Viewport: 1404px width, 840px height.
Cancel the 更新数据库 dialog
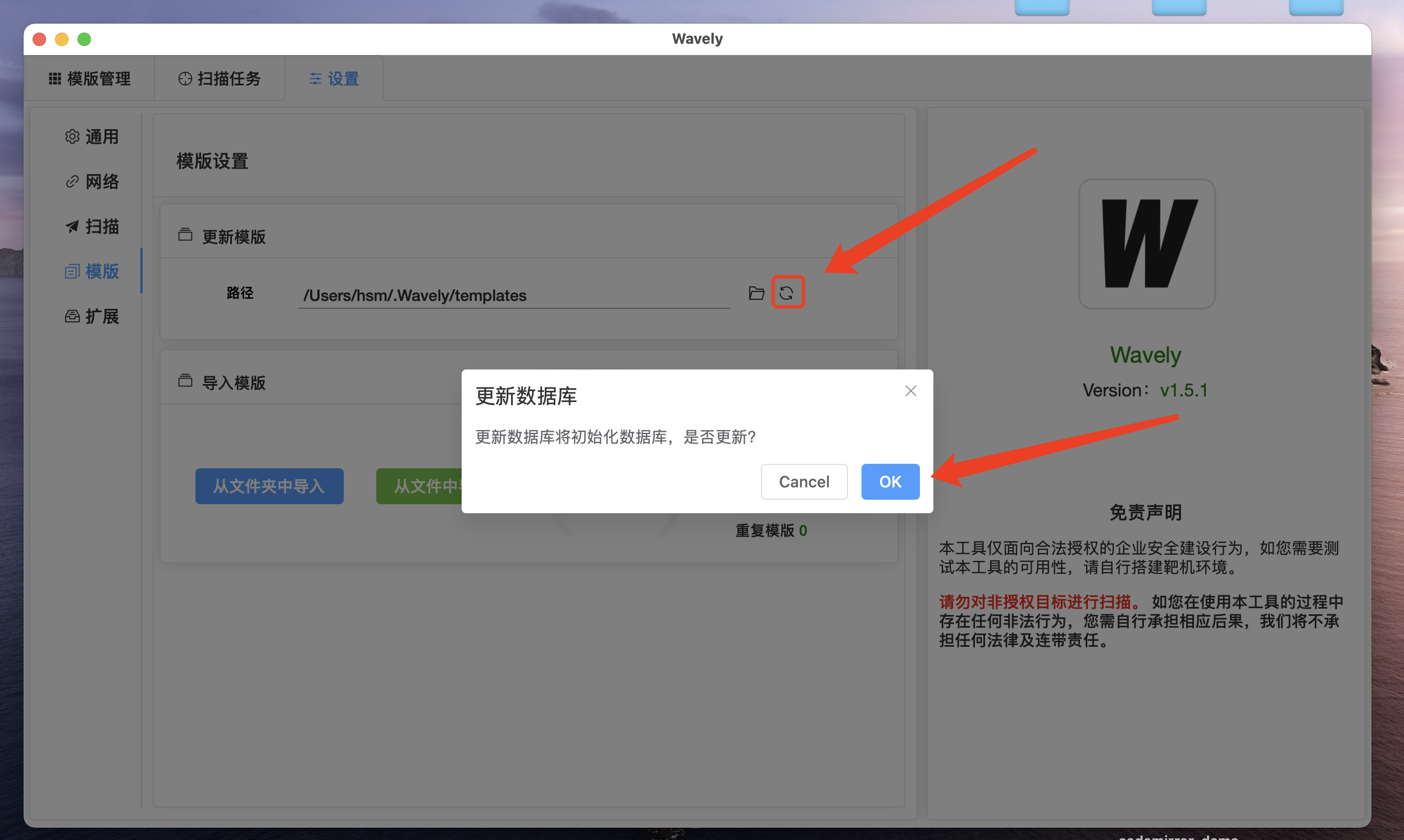(x=804, y=481)
